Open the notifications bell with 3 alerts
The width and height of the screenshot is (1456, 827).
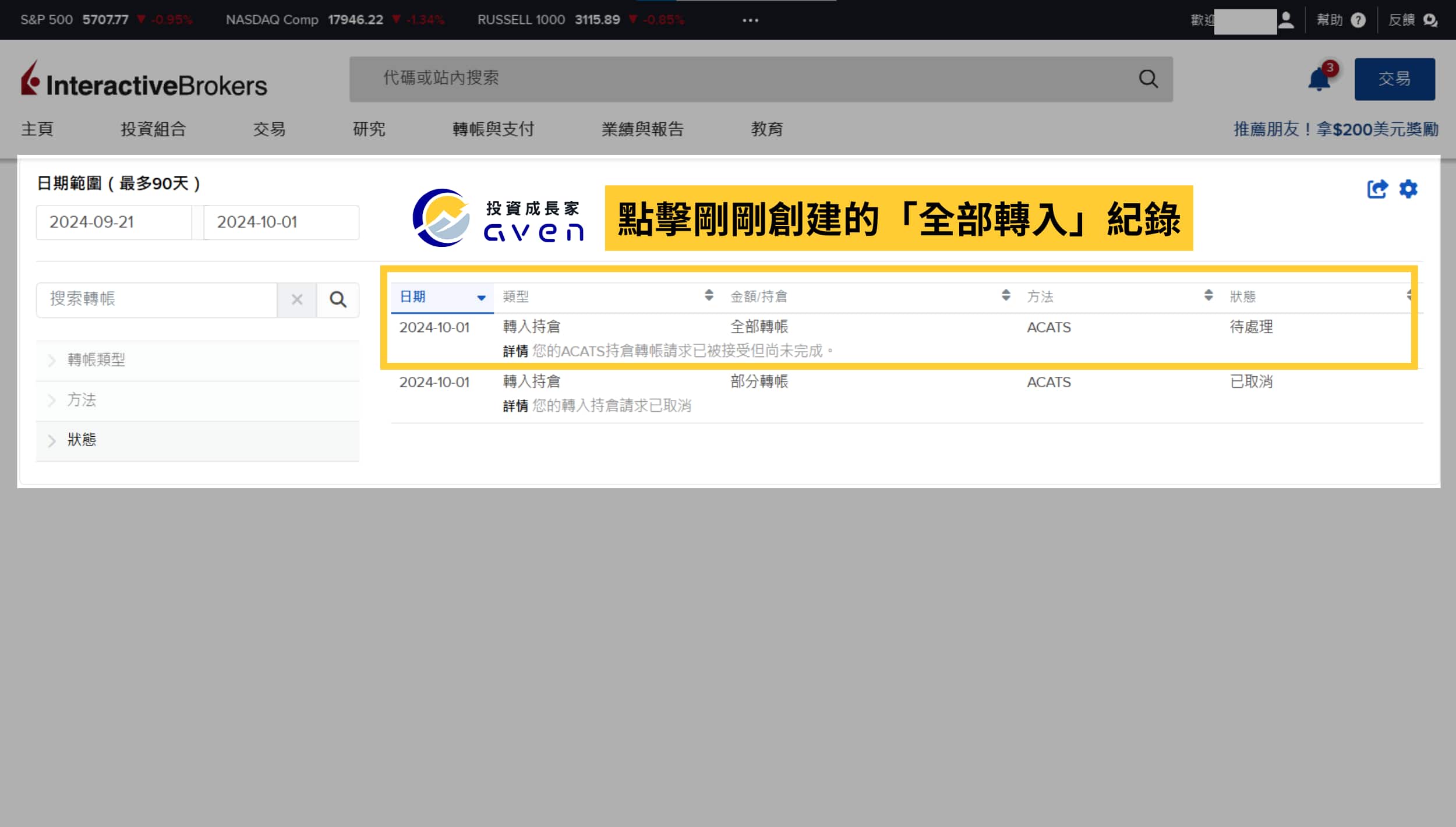point(1318,79)
